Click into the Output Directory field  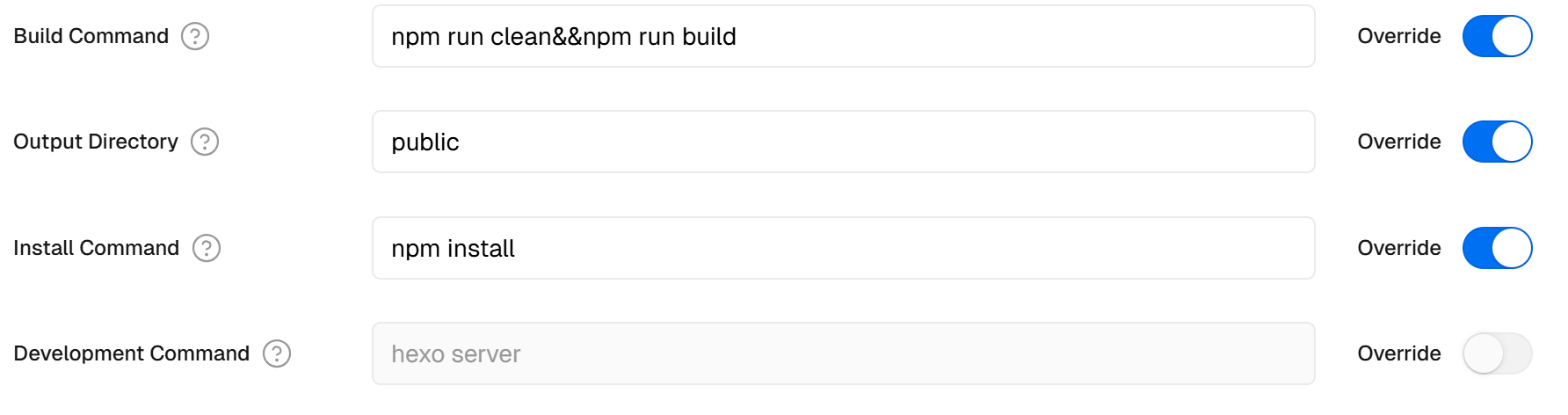(843, 142)
